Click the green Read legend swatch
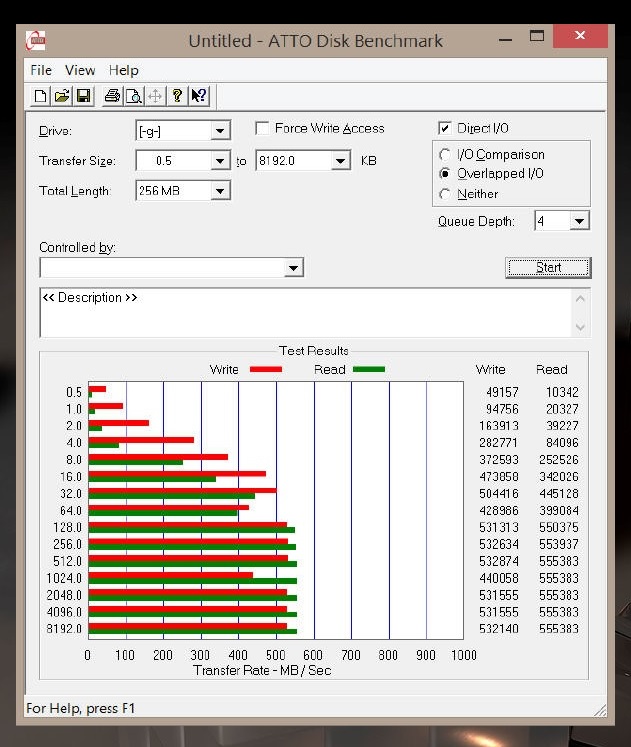Screen dimensions: 631x747 (x=369, y=369)
